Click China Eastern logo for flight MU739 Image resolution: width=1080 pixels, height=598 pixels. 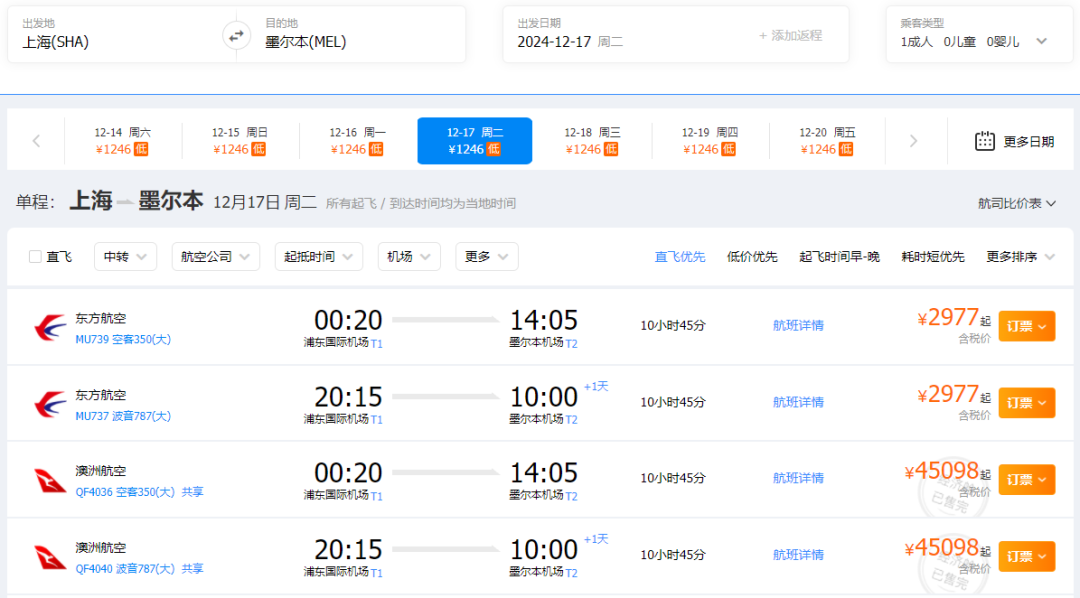click(50, 326)
